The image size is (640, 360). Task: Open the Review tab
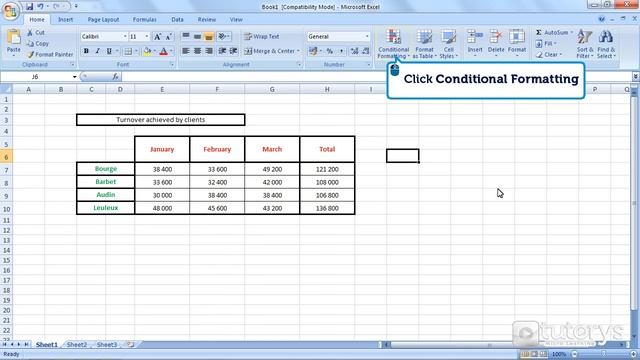click(x=207, y=20)
